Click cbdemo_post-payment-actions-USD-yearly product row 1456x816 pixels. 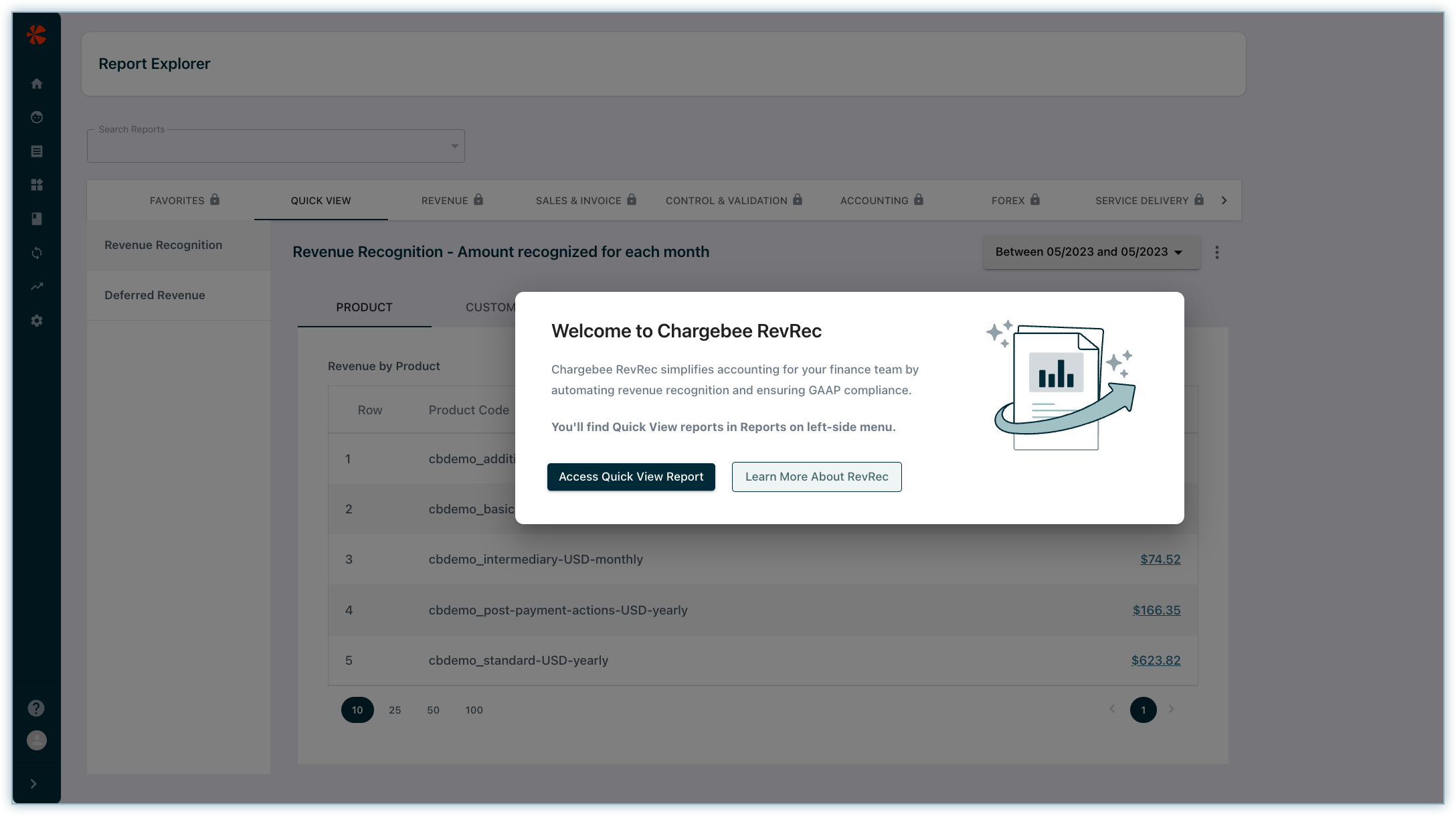click(x=763, y=610)
